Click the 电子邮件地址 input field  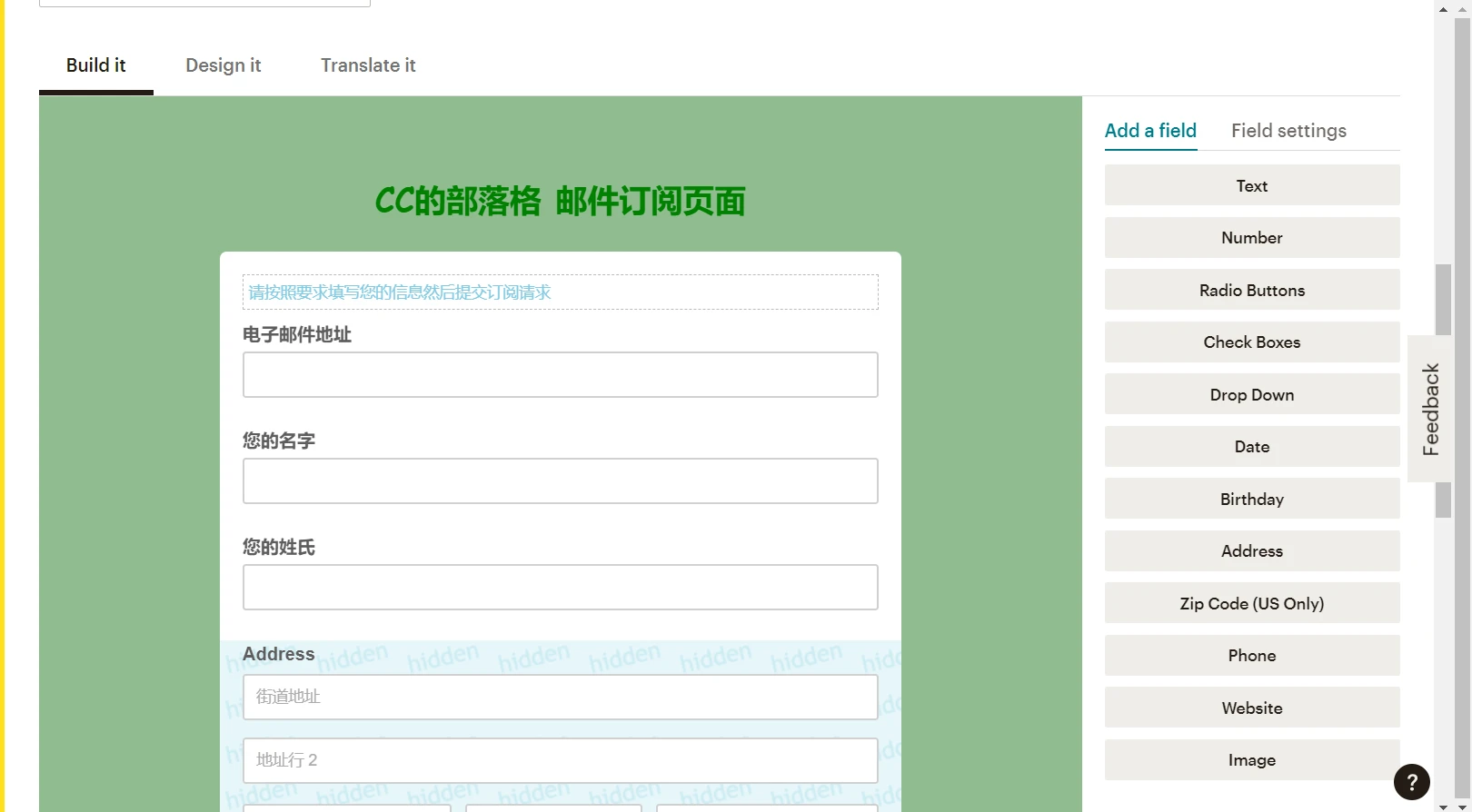pyautogui.click(x=561, y=374)
